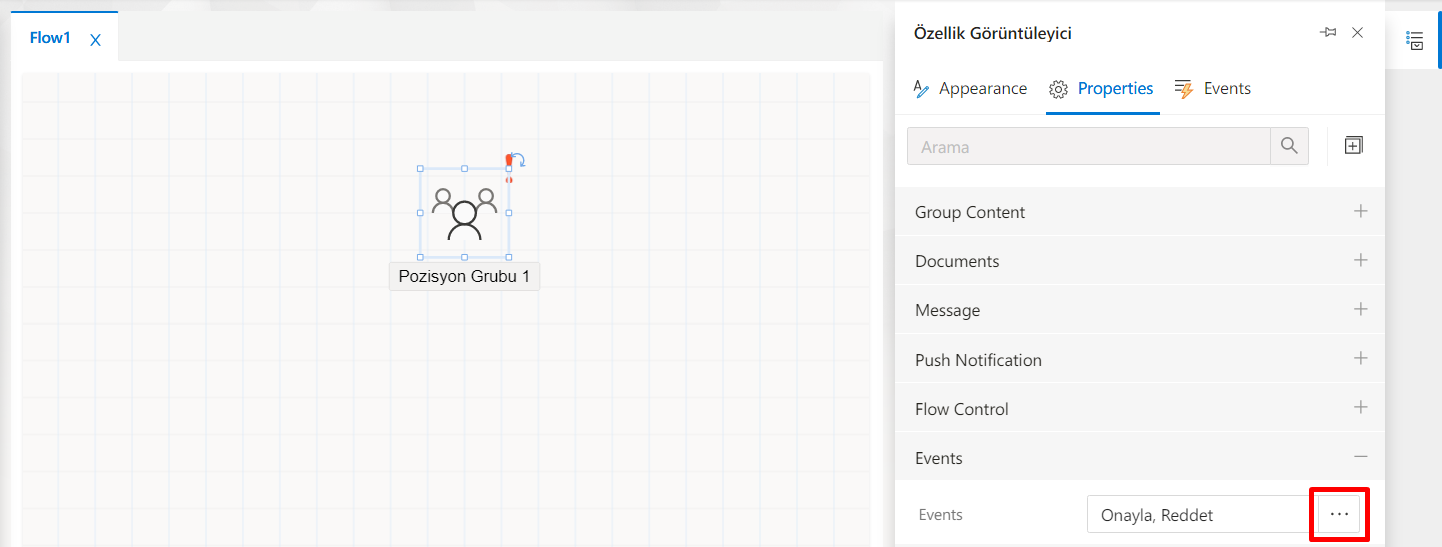Viewport: 1442px width, 547px height.
Task: Click the expand-all icon beside search
Action: pos(1353,146)
